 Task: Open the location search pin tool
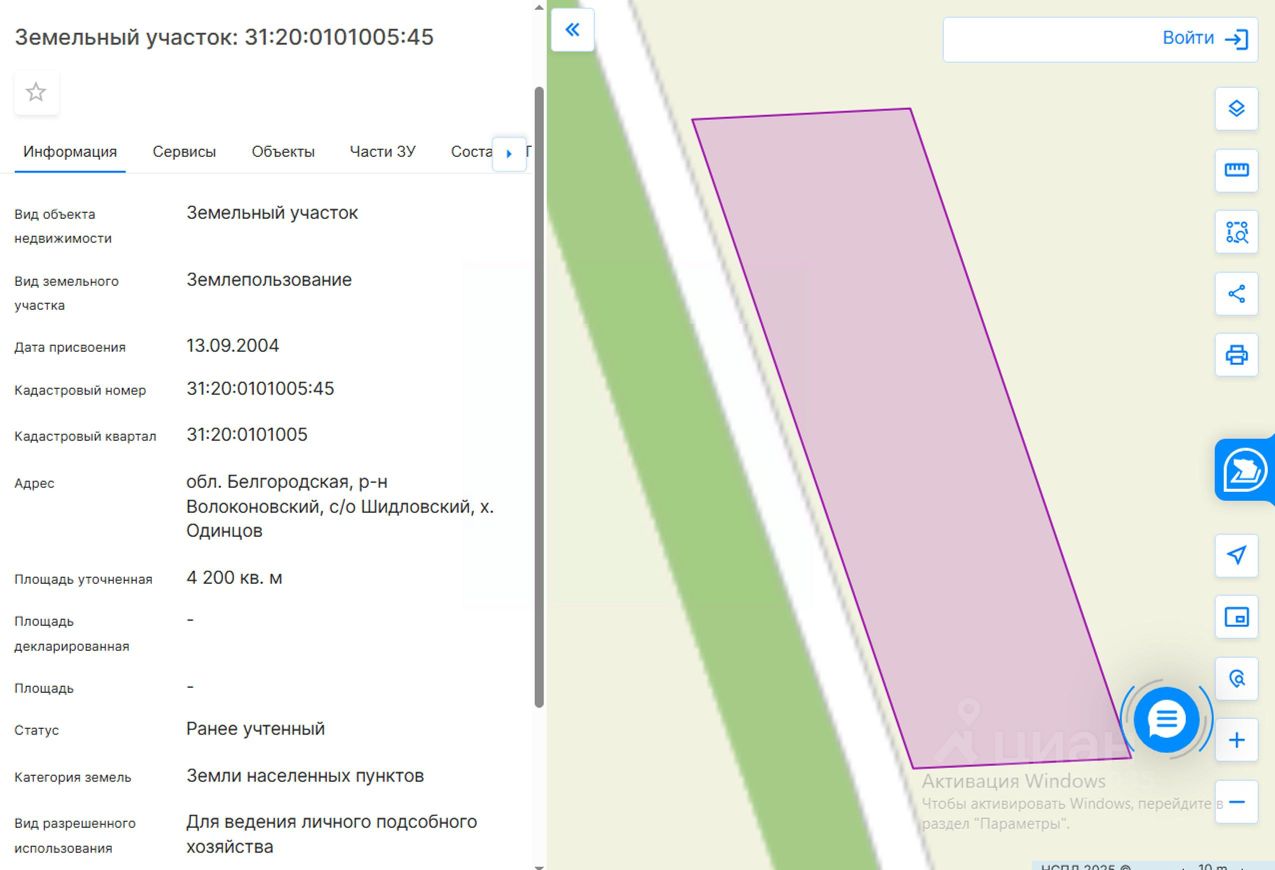tap(1236, 679)
